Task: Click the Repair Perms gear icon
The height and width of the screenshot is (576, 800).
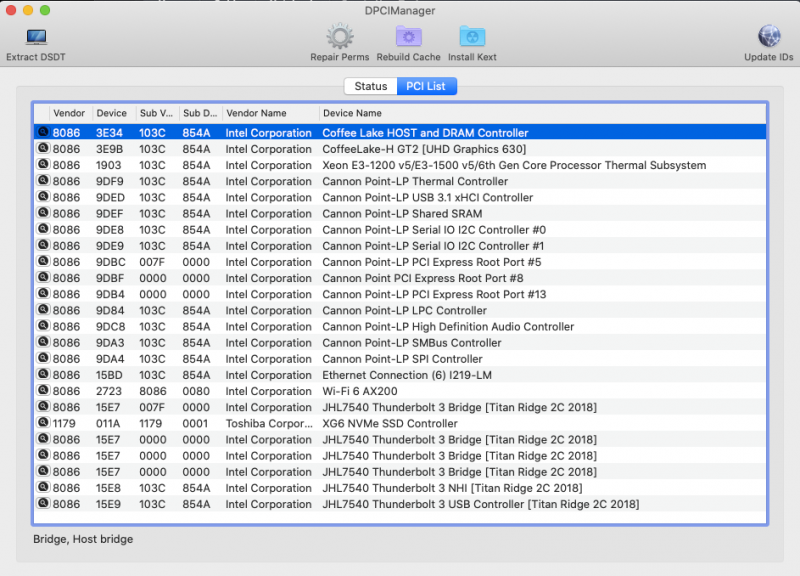Action: click(340, 38)
